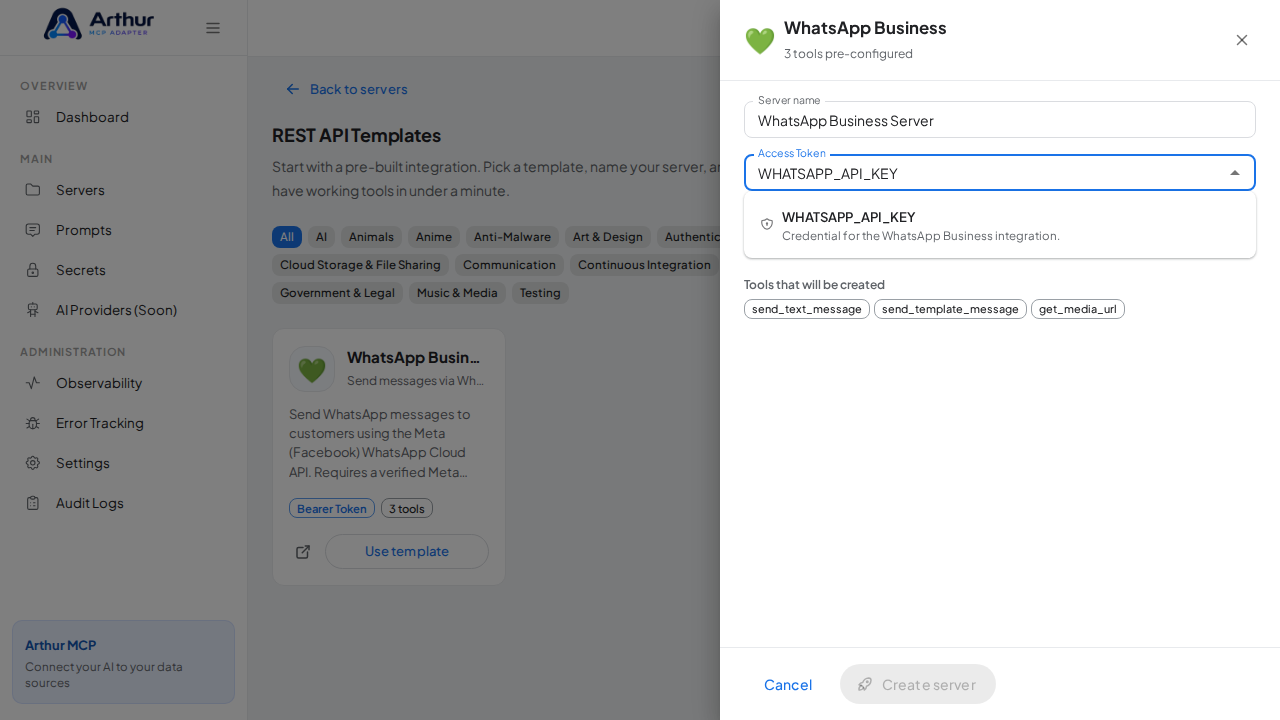Collapse the Access Token dropdown arrow
1280x720 pixels.
click(x=1235, y=173)
